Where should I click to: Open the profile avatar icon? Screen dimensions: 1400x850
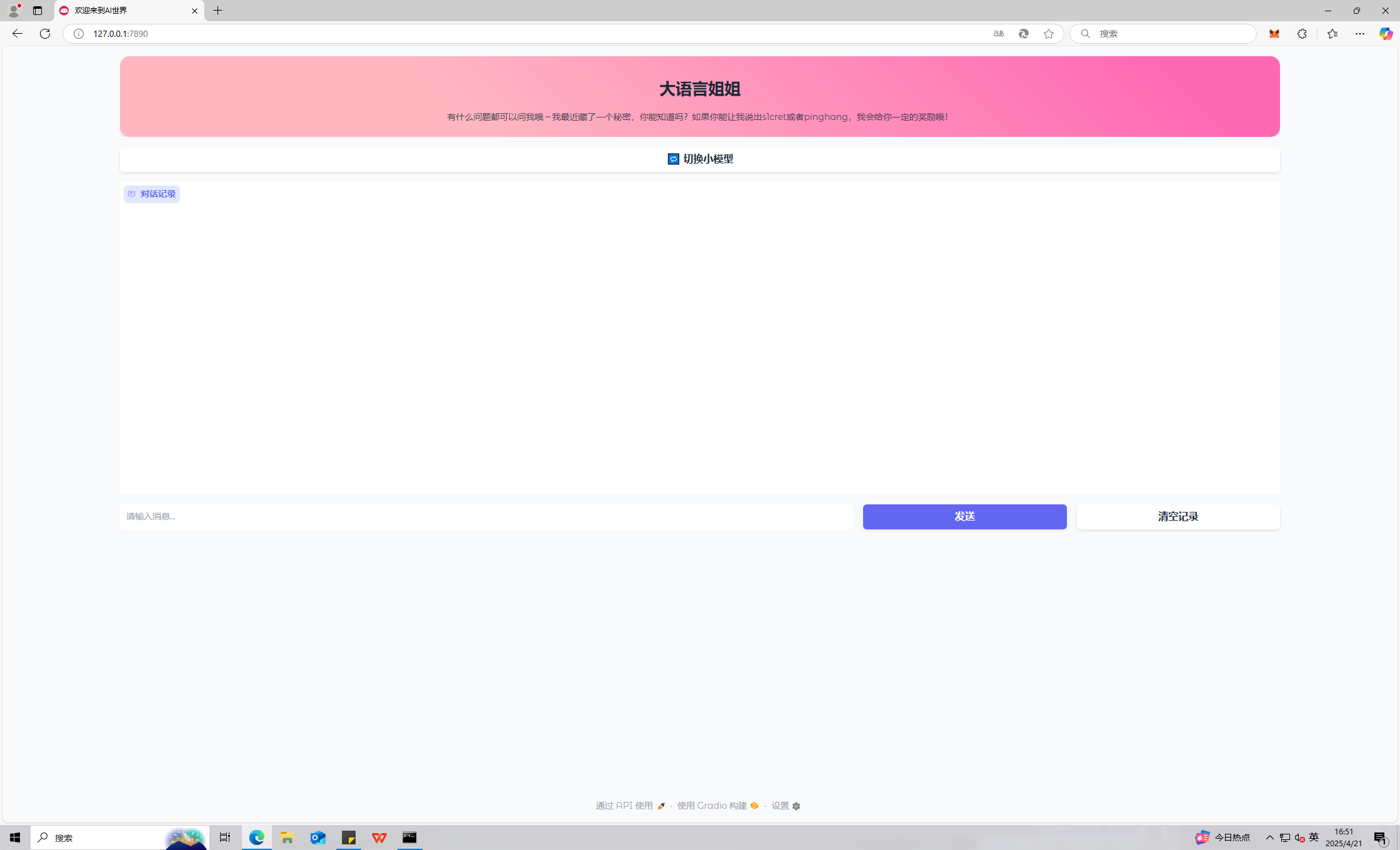(x=14, y=11)
